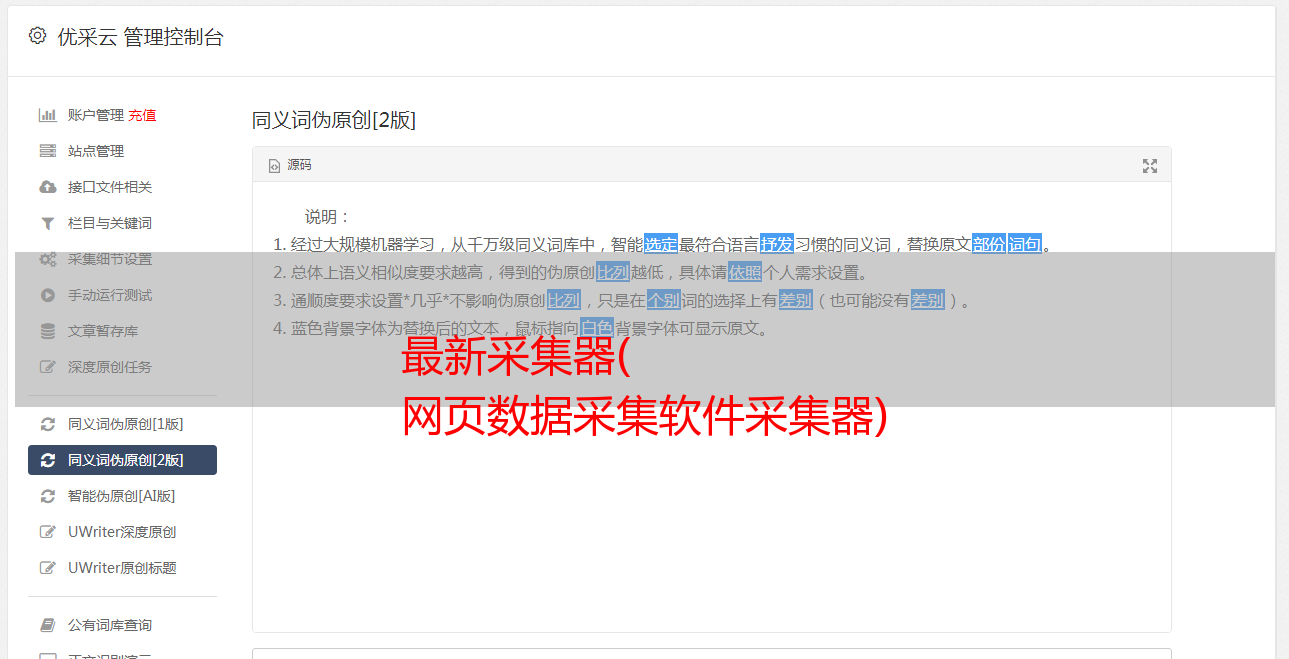Click the 优采云 管理控制台 header title

pos(140,37)
